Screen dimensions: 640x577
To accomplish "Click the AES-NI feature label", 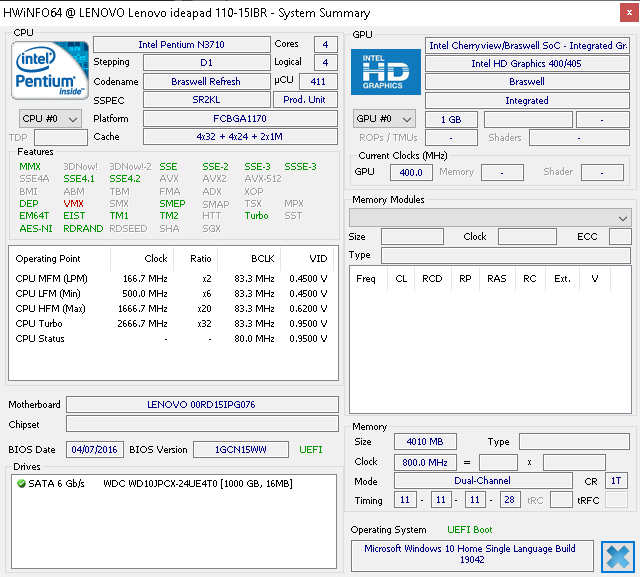I will coord(36,229).
